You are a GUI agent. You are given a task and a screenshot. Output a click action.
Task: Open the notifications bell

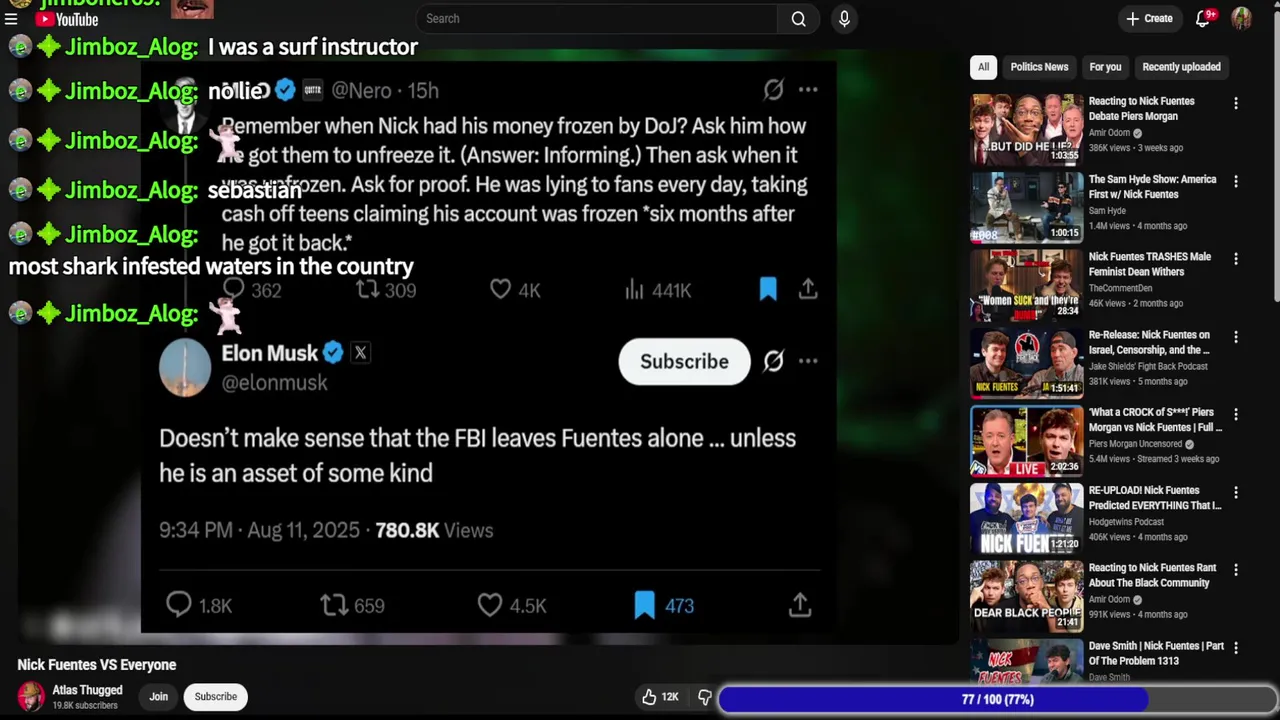[1203, 18]
